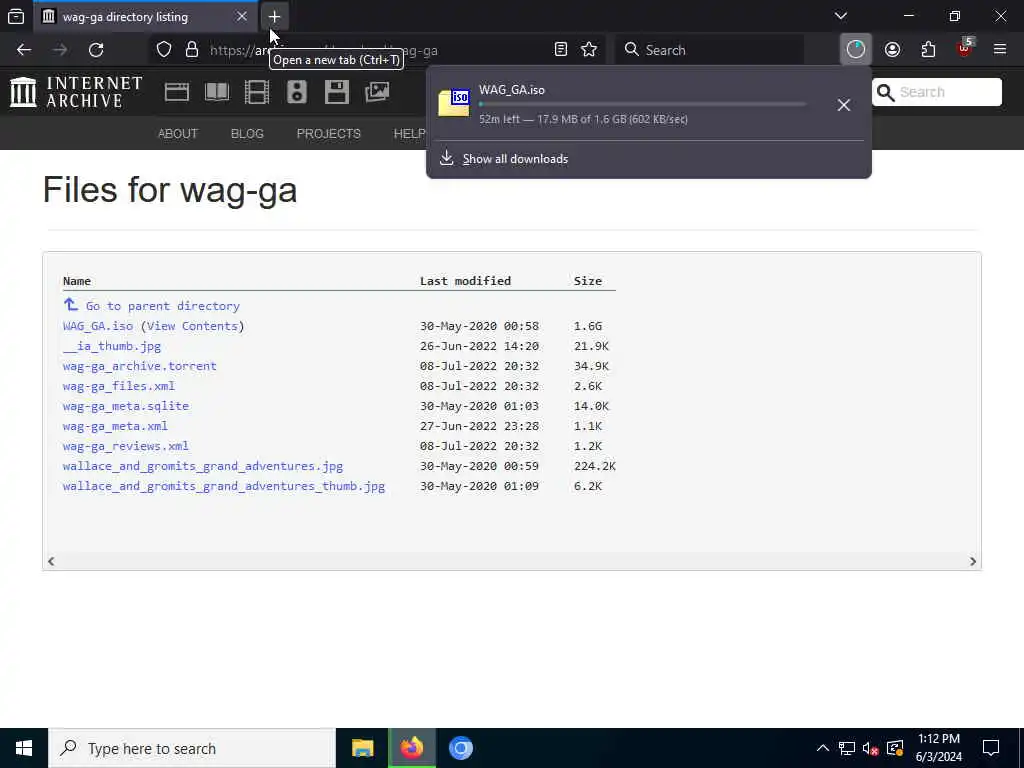Click the address bar URL

pos(376,50)
